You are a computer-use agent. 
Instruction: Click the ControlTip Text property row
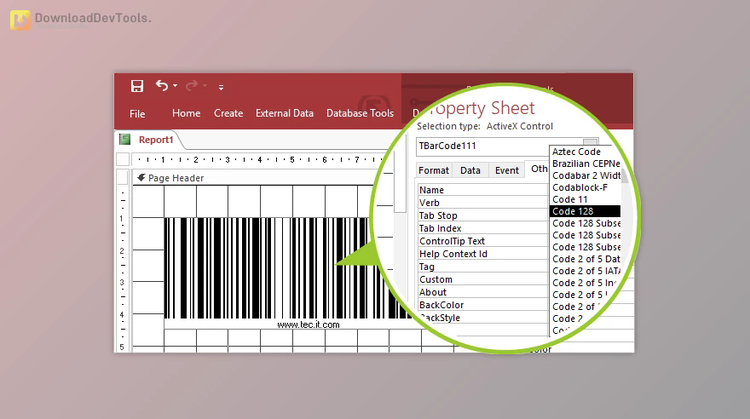(x=482, y=241)
